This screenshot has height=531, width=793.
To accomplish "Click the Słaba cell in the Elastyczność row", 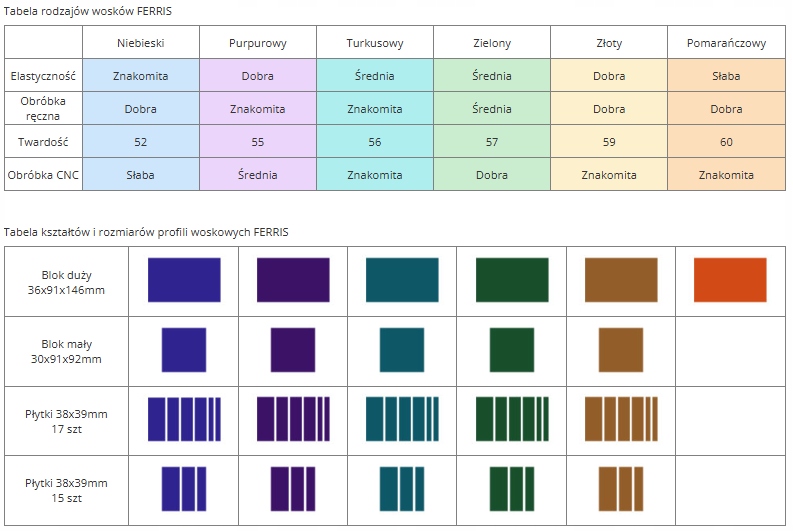I will click(x=726, y=76).
